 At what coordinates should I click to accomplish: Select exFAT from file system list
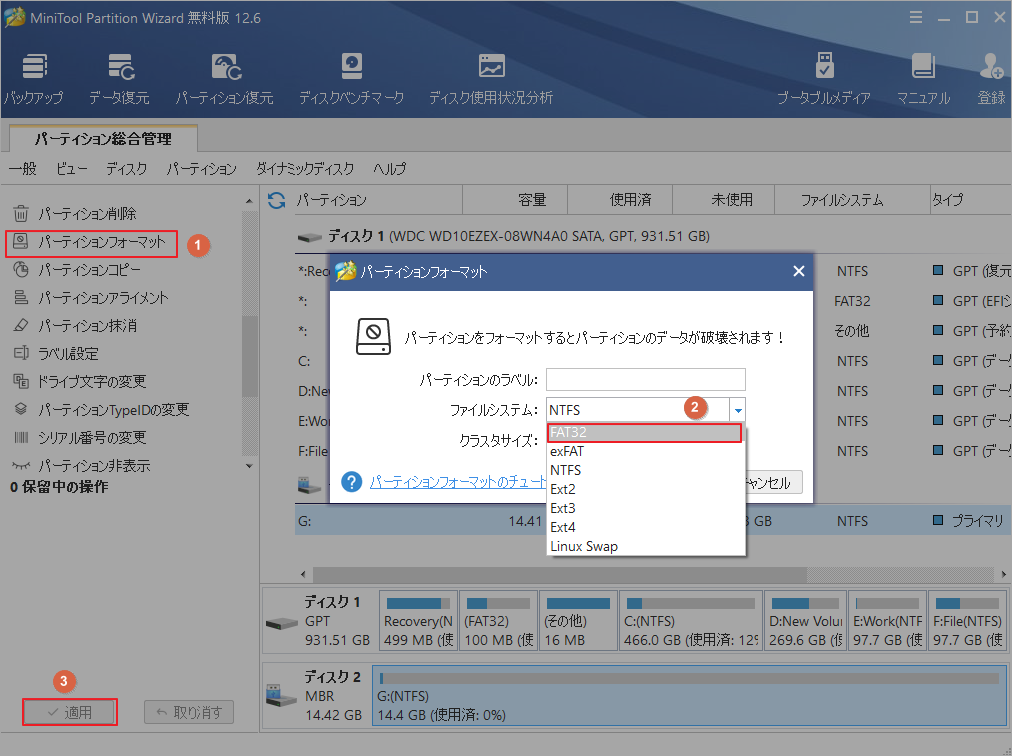click(x=646, y=451)
